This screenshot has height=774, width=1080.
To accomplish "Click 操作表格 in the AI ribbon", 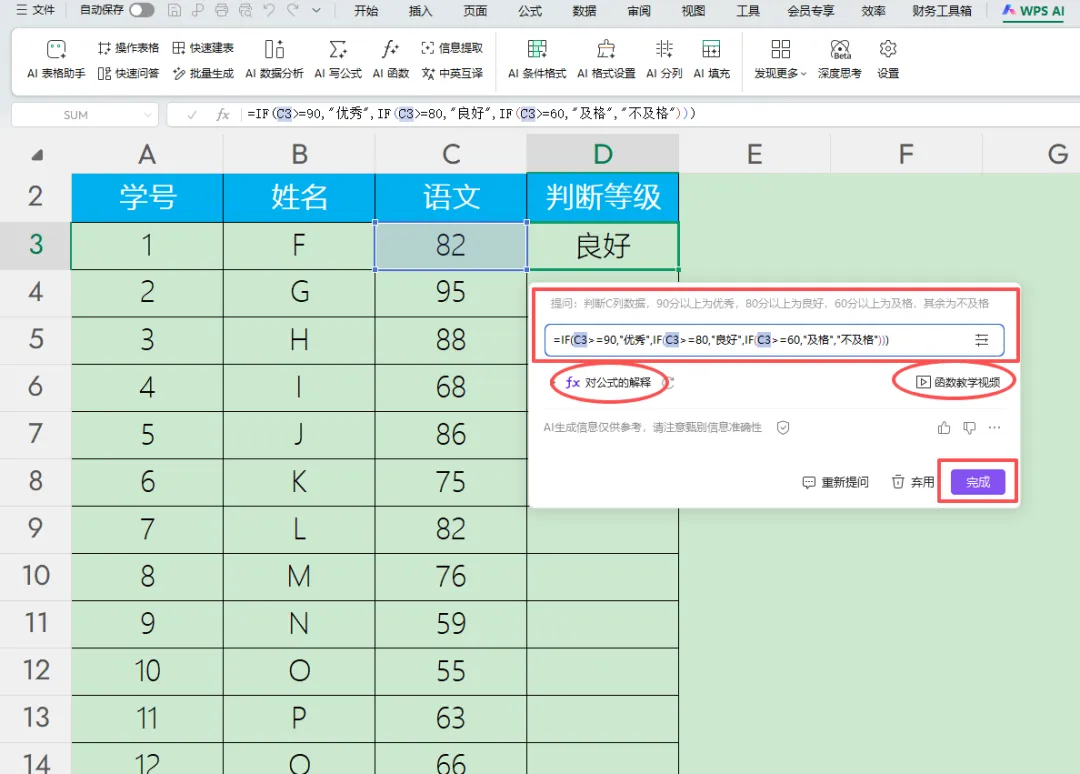I will tap(128, 48).
